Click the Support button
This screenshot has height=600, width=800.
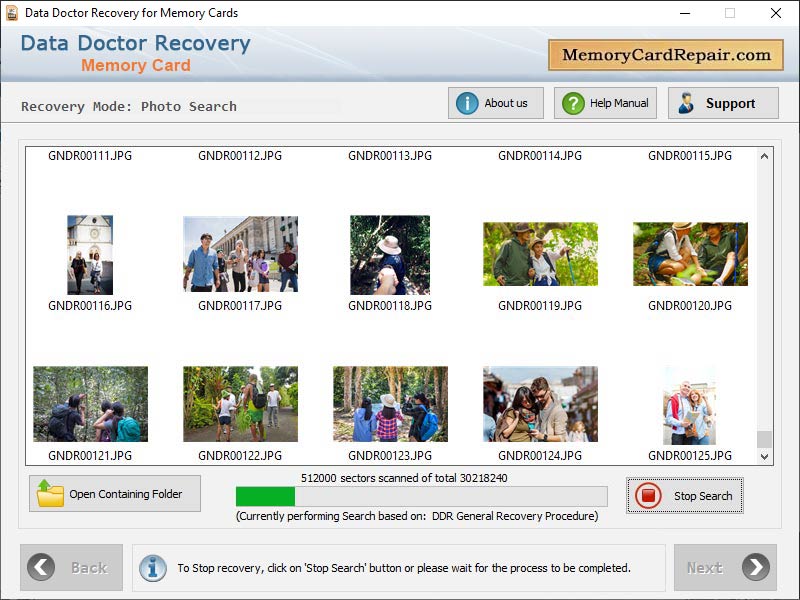point(723,102)
